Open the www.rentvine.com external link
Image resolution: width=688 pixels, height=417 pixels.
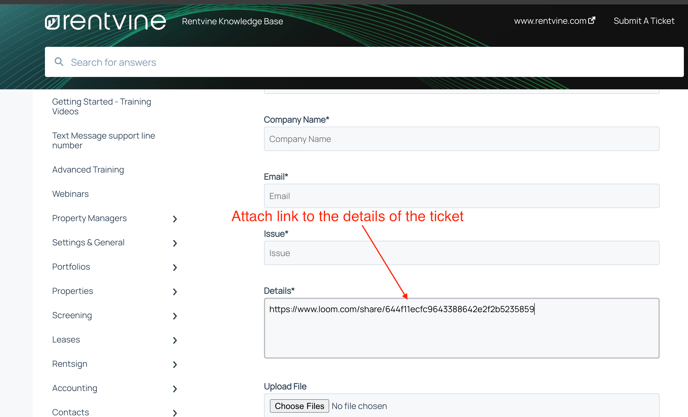click(x=554, y=21)
